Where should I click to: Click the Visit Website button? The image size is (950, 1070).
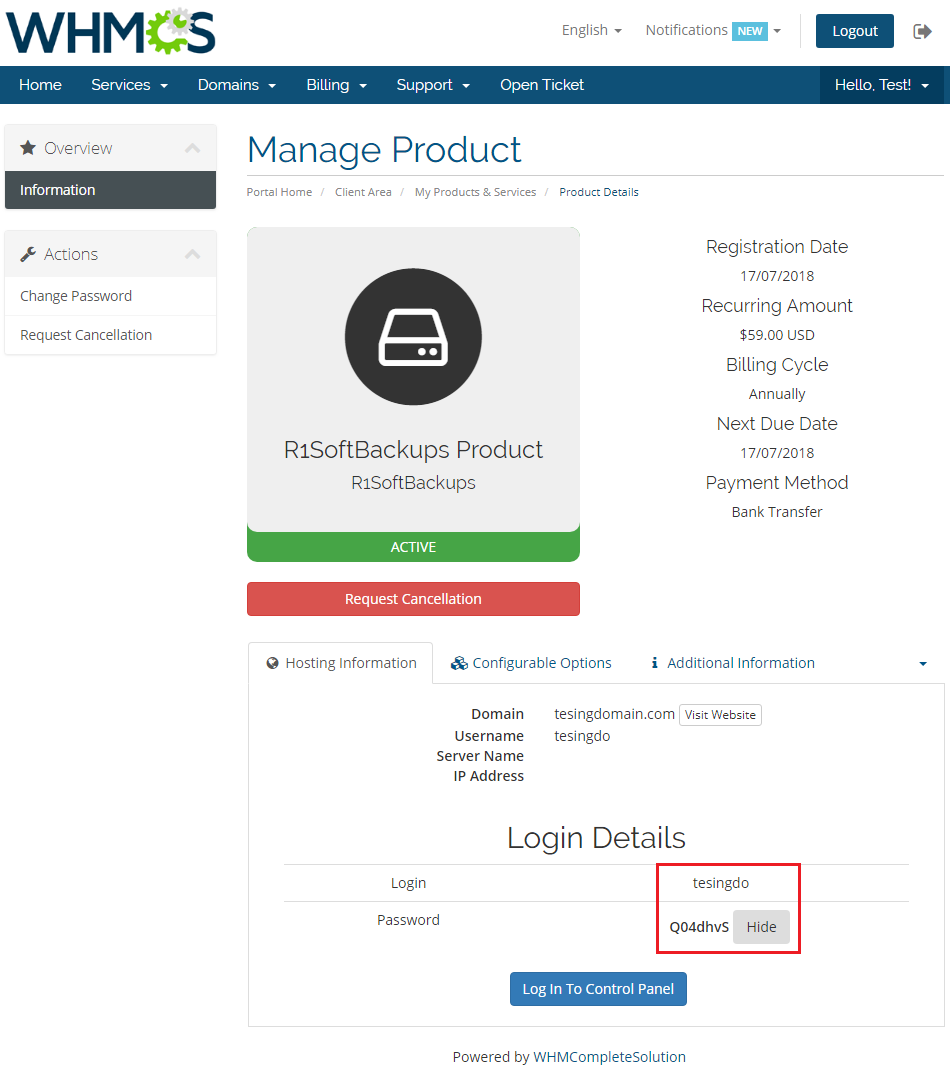720,714
